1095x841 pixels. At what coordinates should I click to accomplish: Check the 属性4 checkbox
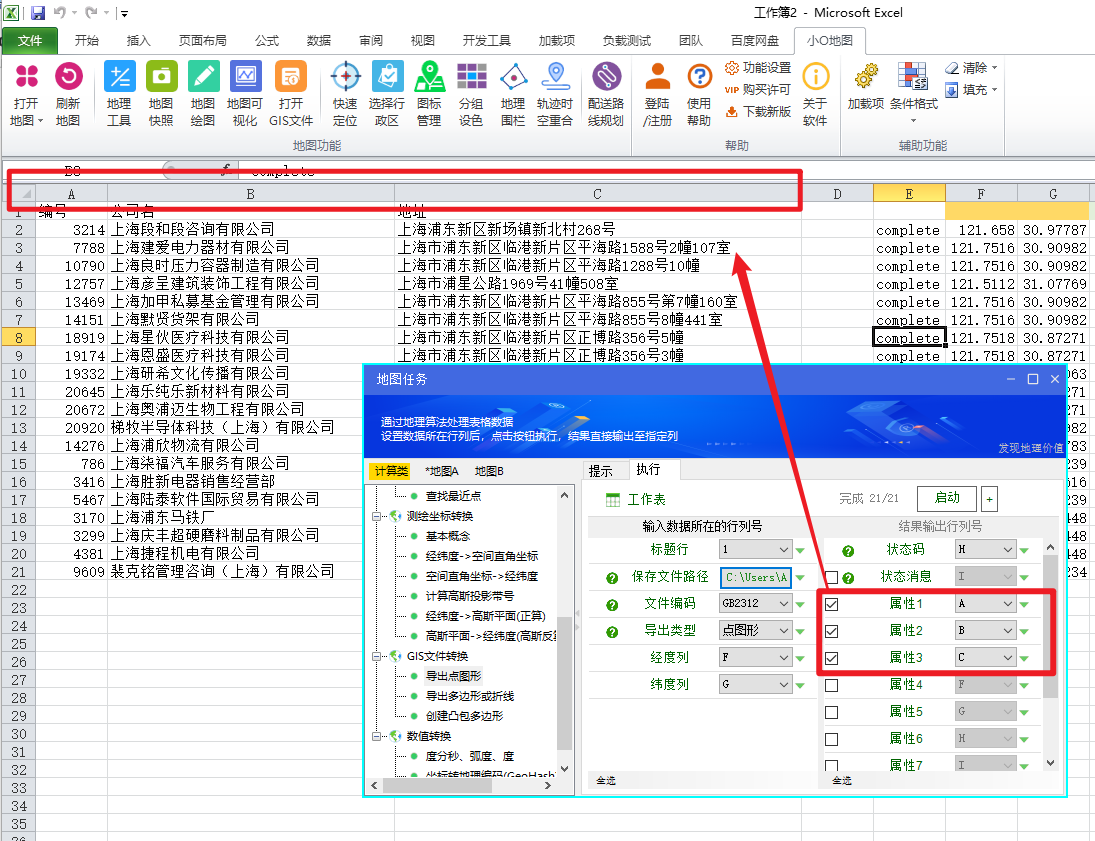[x=832, y=685]
